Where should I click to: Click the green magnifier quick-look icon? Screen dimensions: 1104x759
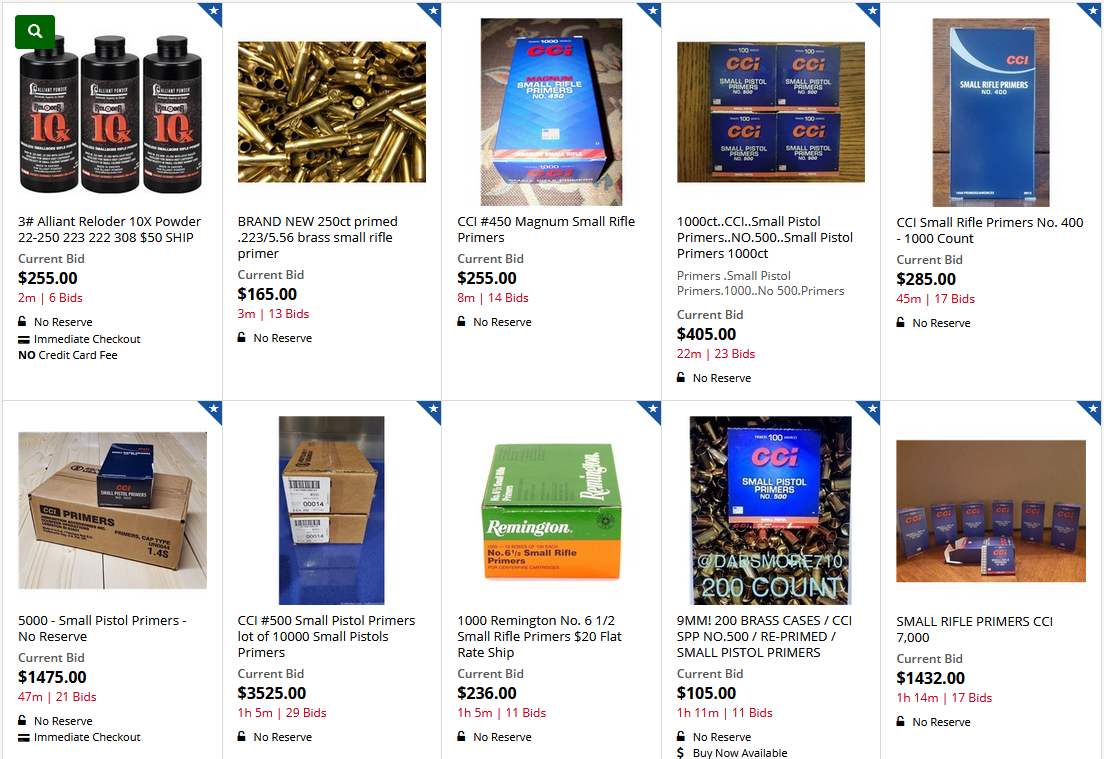(34, 32)
